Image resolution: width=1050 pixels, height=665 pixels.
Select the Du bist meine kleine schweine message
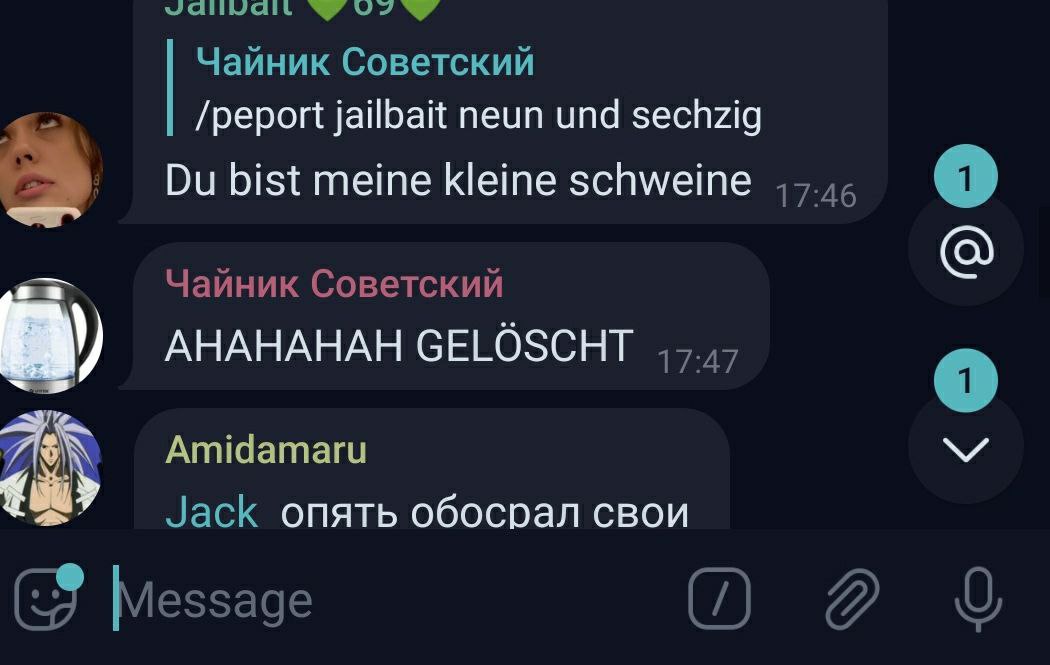pos(458,181)
